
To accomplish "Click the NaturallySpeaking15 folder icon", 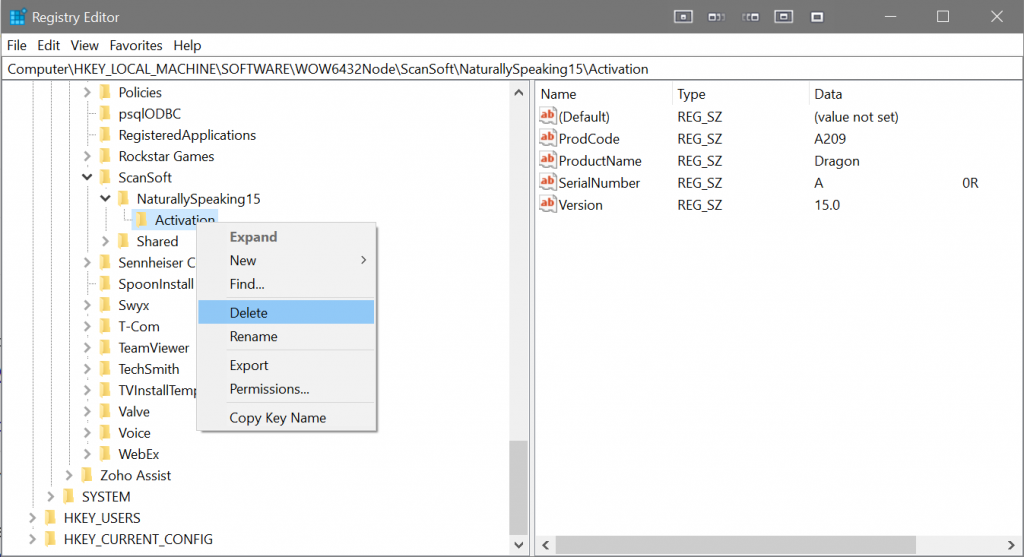I will (123, 199).
